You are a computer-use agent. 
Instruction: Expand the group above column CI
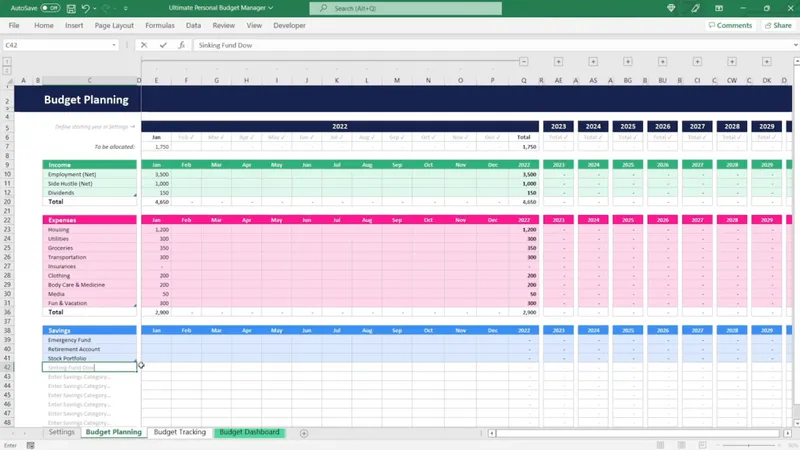pyautogui.click(x=697, y=62)
